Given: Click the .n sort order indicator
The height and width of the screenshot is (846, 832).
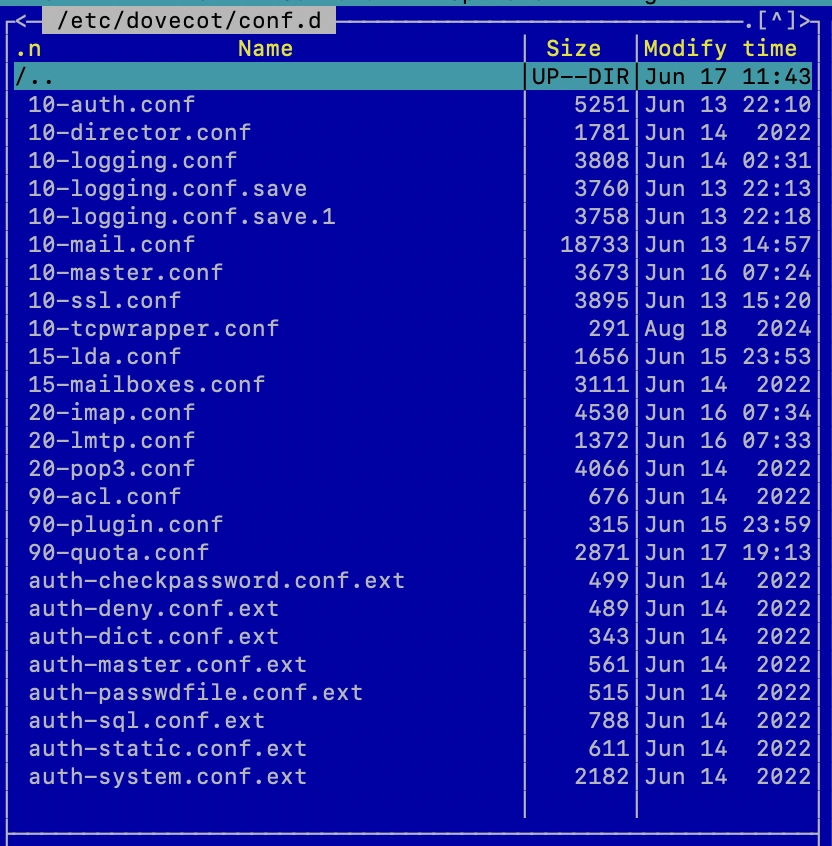Looking at the screenshot, I should (x=29, y=48).
